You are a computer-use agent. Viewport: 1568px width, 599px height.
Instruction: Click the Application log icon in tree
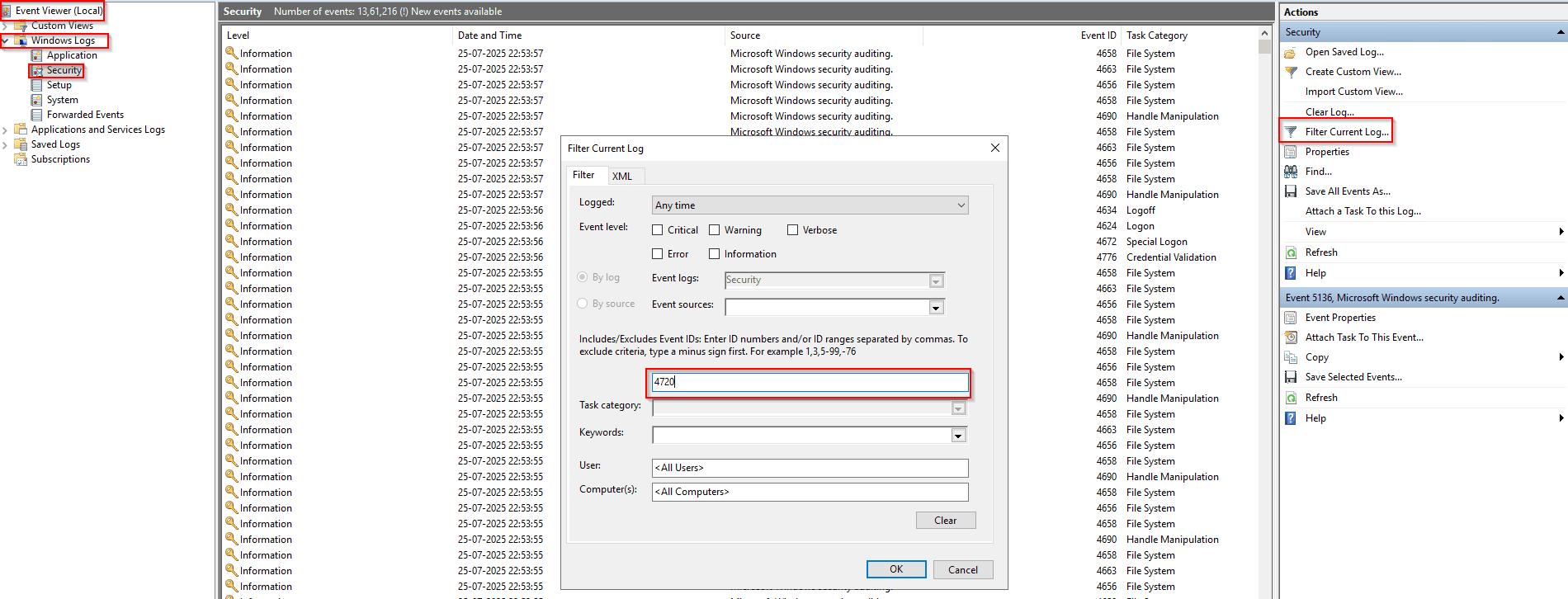click(36, 55)
